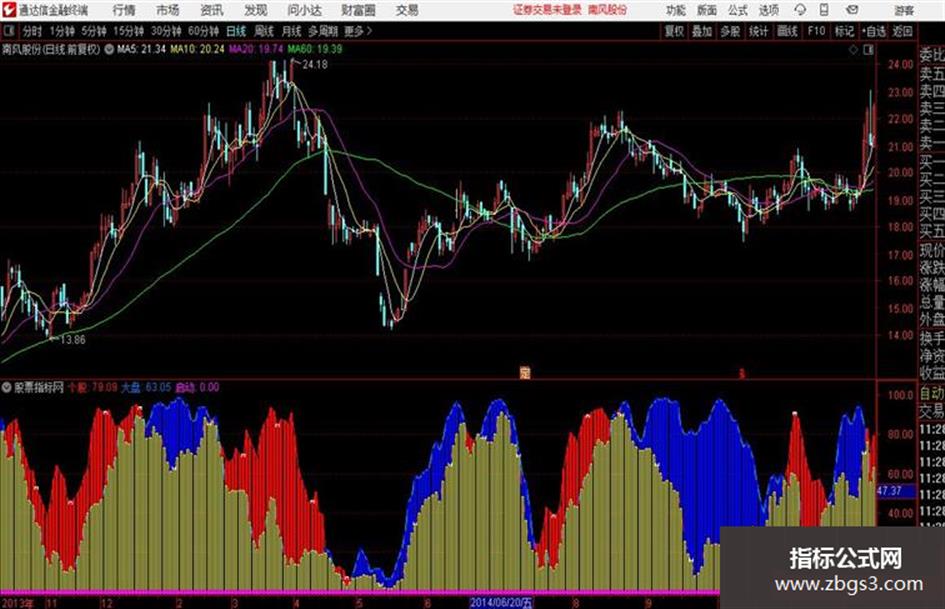Expand the 股票指标网 indicator dropdown circle
The width and height of the screenshot is (945, 609).
click(x=7, y=387)
